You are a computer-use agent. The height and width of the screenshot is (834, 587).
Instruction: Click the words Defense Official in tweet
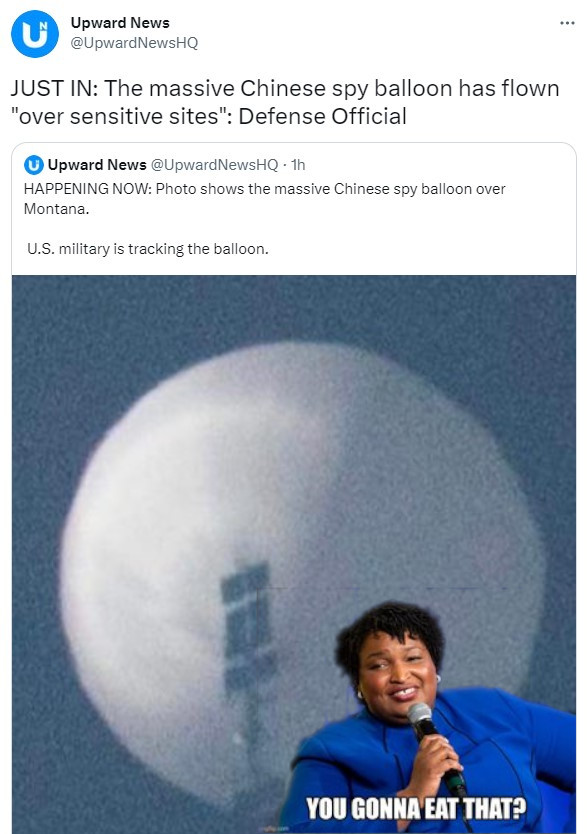click(322, 116)
